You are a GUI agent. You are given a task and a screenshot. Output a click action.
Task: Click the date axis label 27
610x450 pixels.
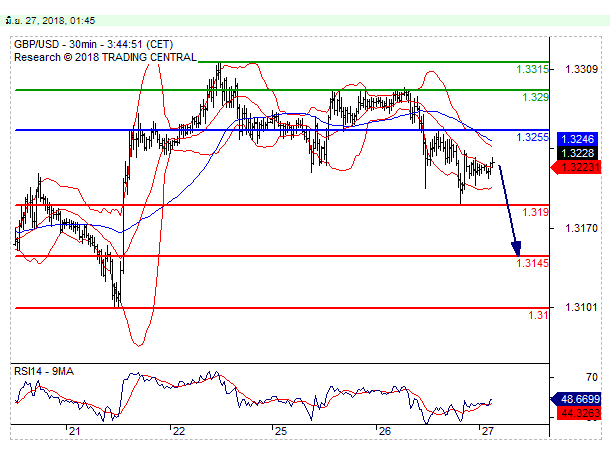487,431
